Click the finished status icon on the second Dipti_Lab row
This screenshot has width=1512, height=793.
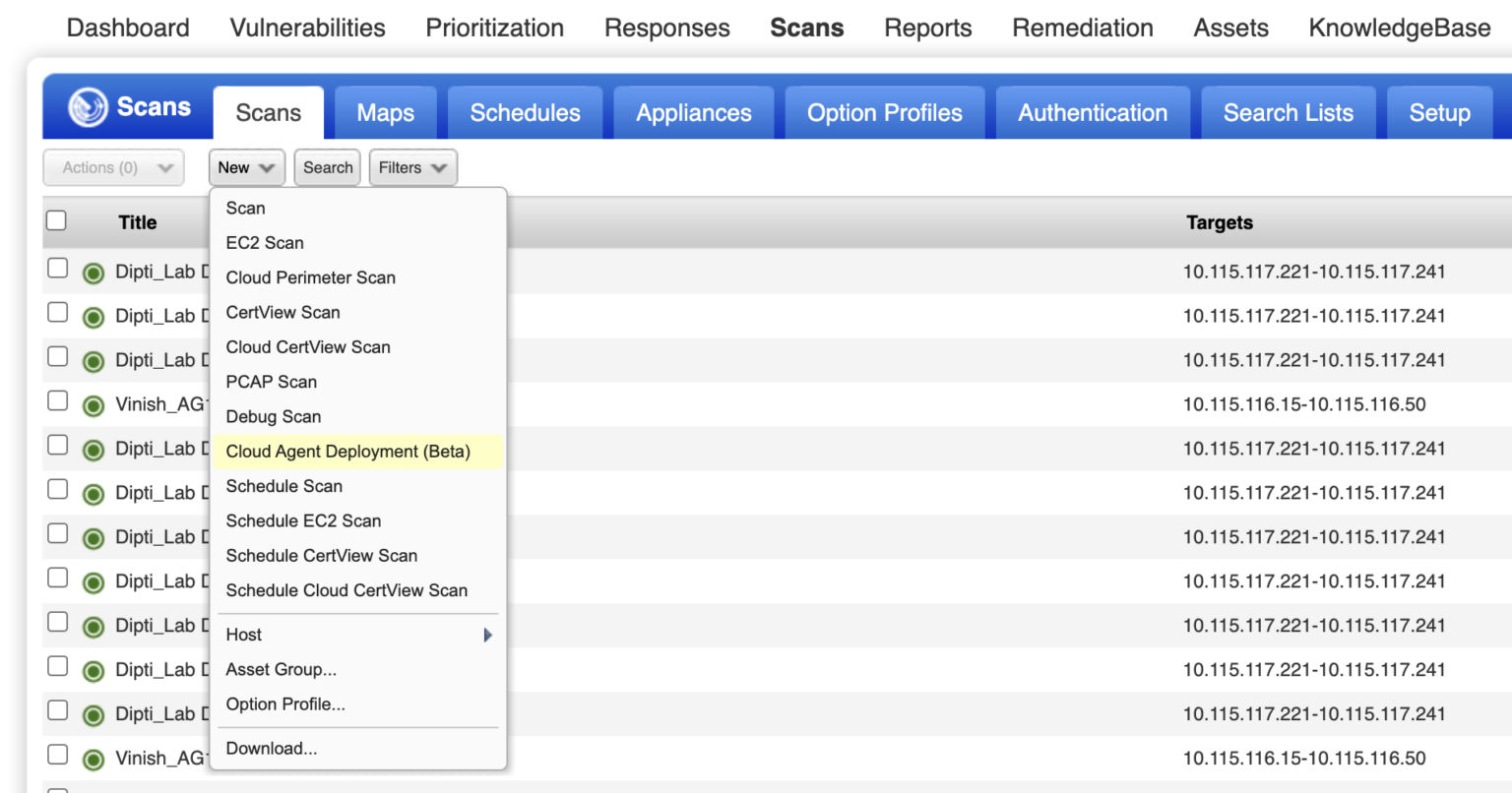(94, 317)
